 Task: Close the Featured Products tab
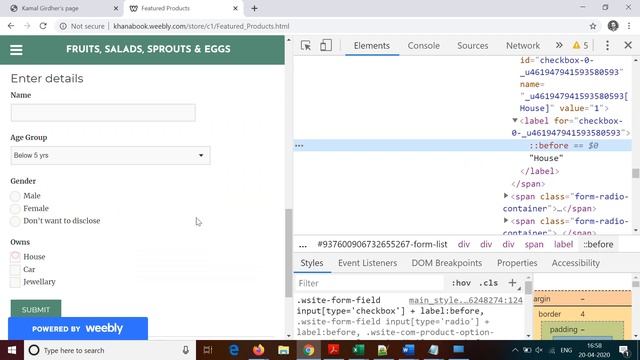236,8
